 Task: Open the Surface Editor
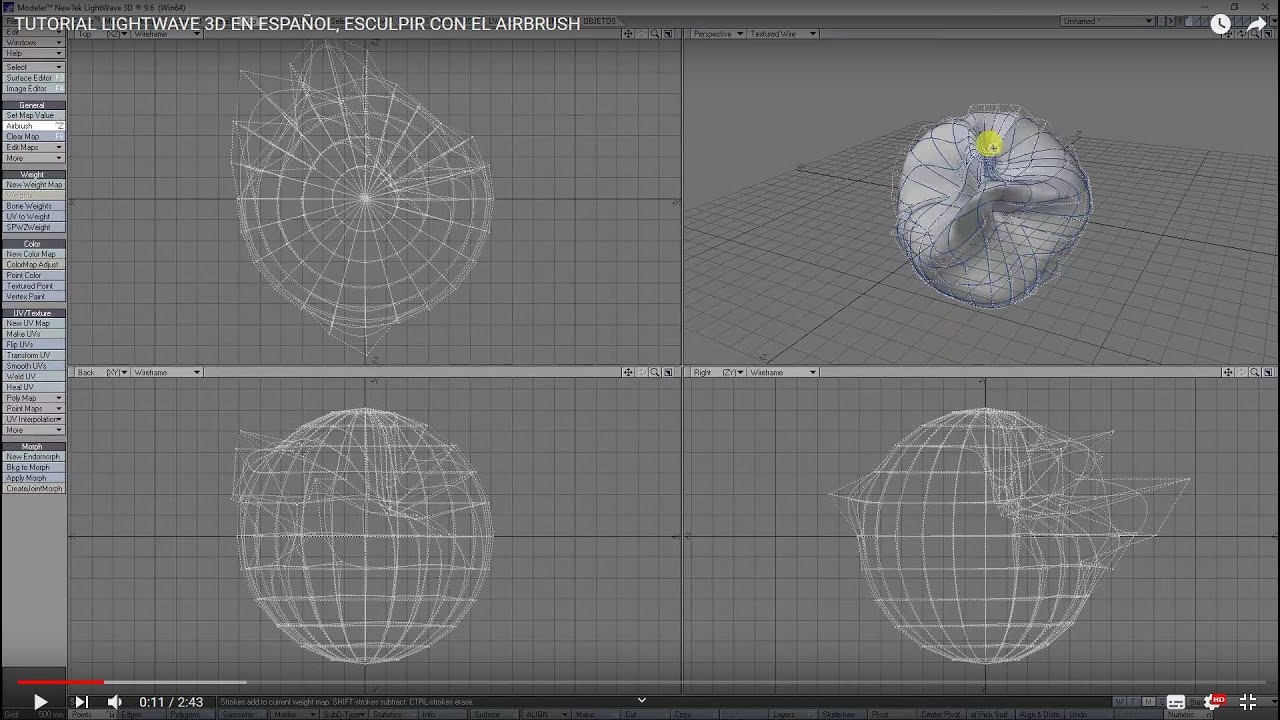34,78
